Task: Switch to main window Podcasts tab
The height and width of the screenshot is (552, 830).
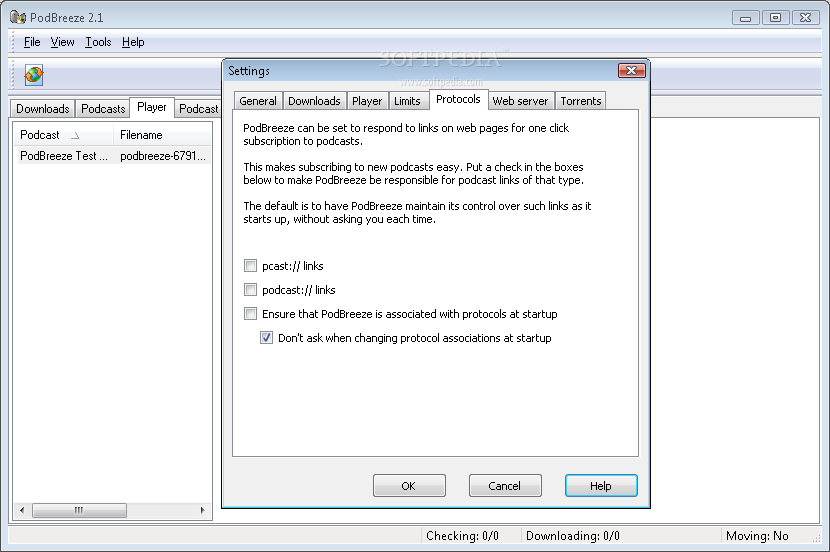Action: (x=103, y=108)
